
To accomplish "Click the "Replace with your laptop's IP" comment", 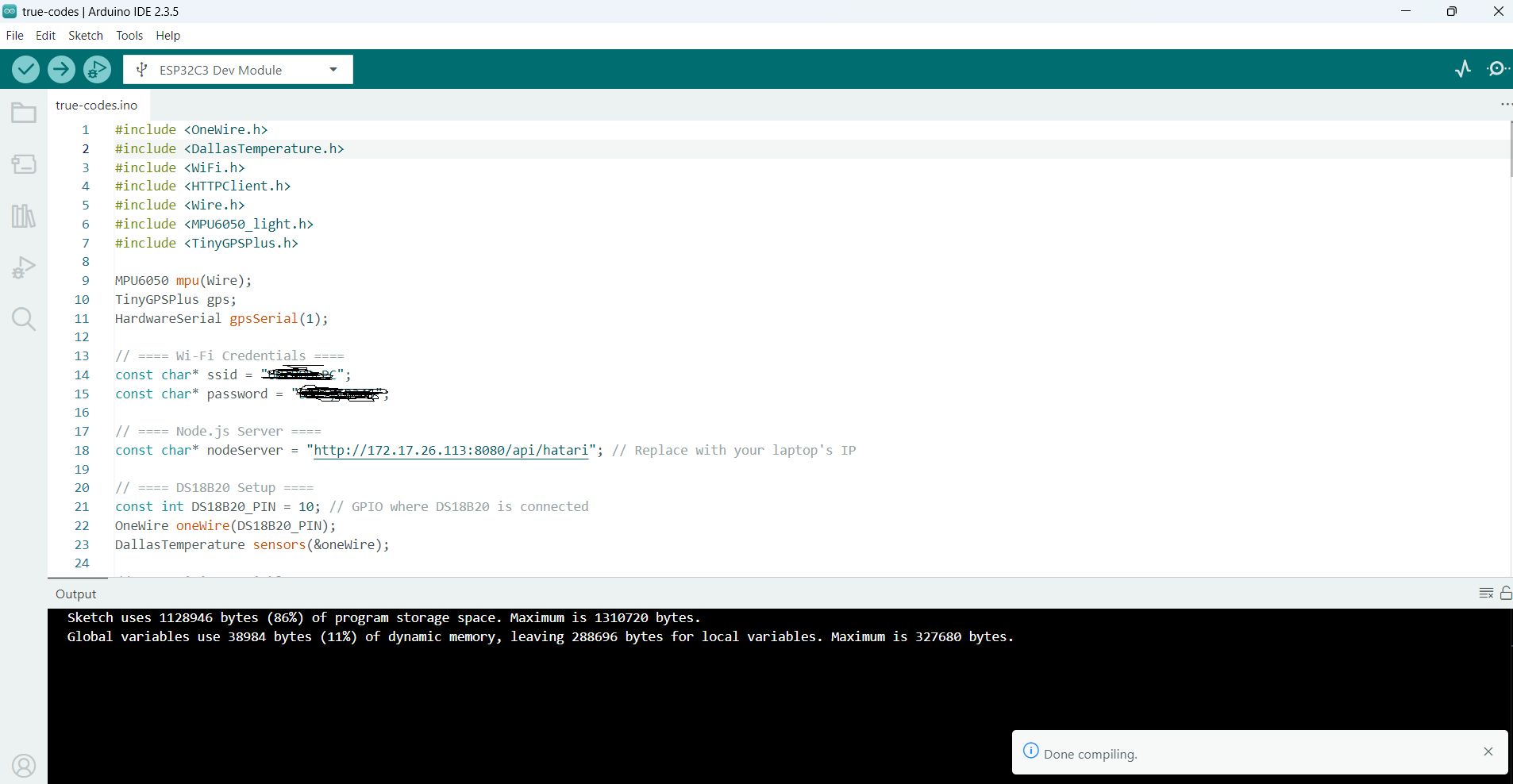I will pyautogui.click(x=734, y=450).
